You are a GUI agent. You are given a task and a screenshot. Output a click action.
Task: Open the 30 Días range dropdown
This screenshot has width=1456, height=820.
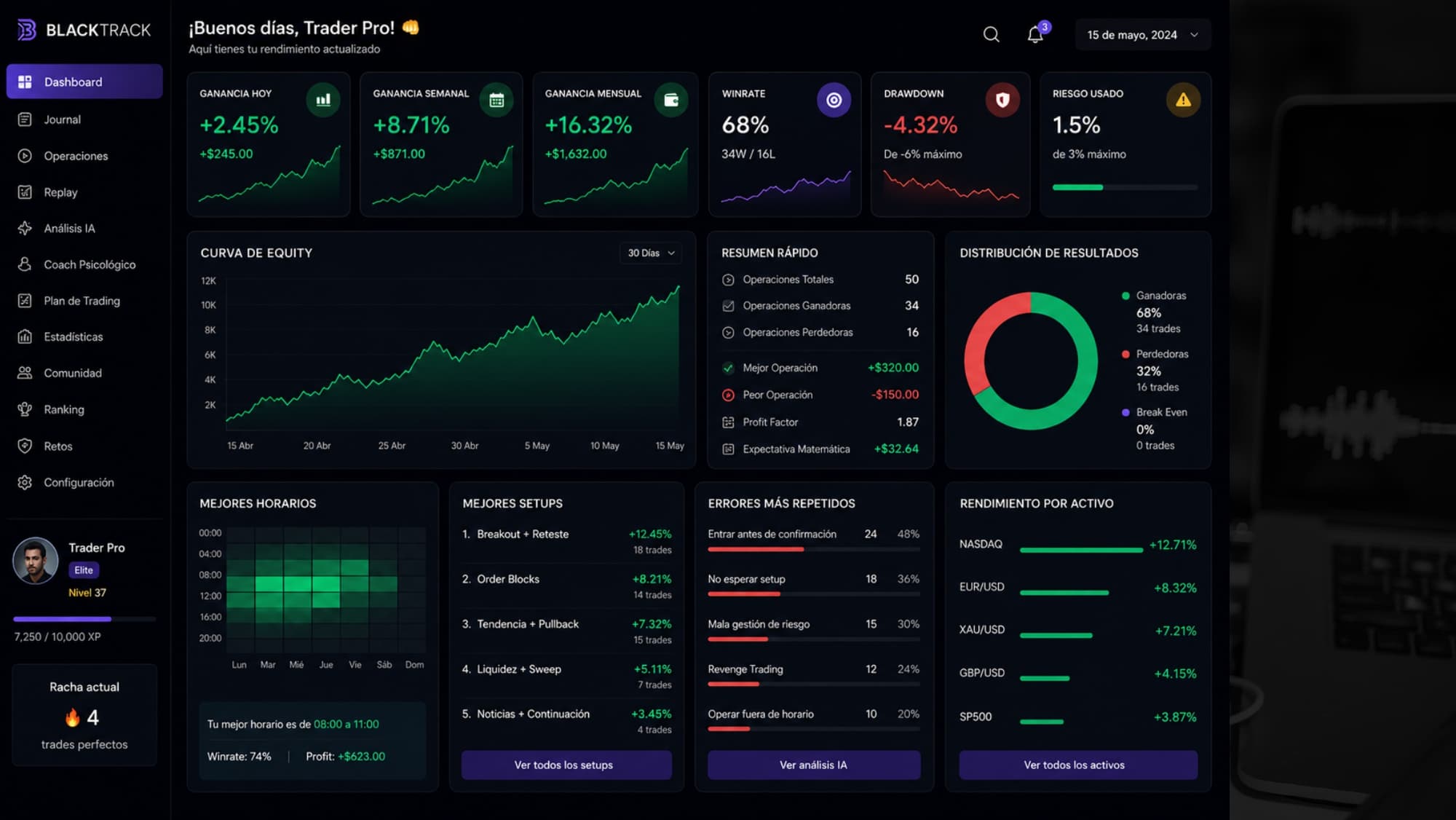point(651,253)
